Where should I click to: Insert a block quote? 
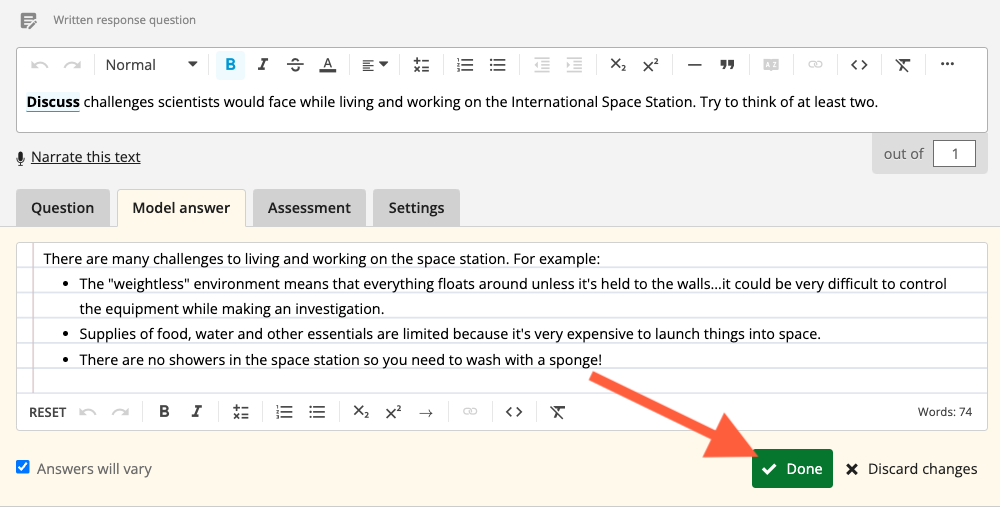(727, 65)
